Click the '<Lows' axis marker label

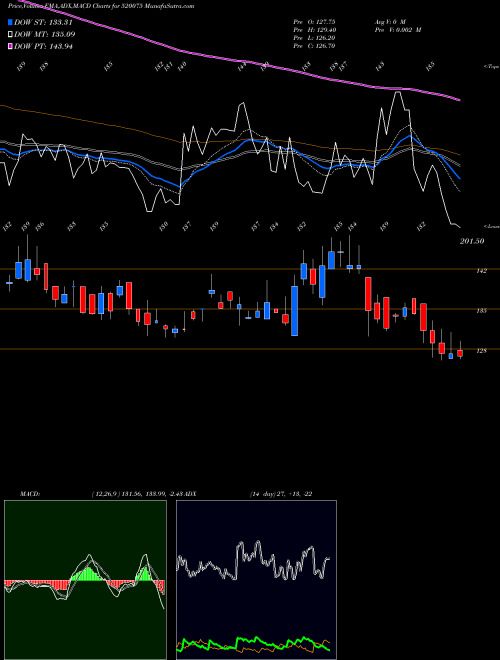pos(491,226)
